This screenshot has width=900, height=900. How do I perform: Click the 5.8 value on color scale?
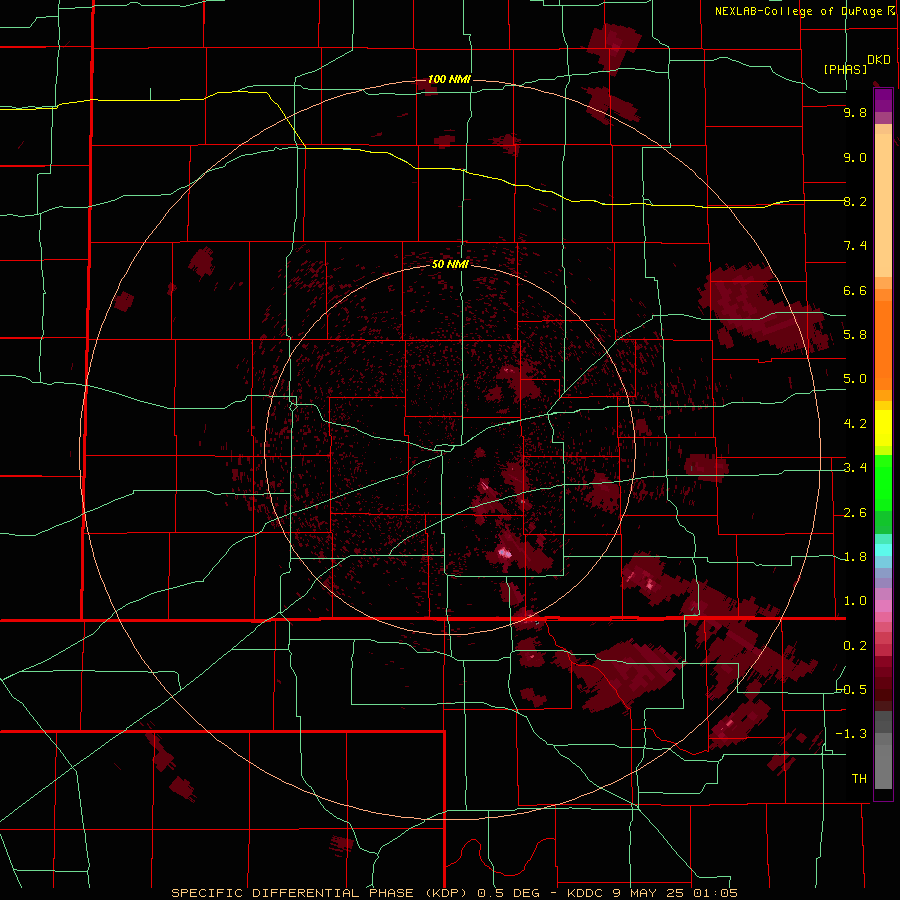[x=855, y=335]
